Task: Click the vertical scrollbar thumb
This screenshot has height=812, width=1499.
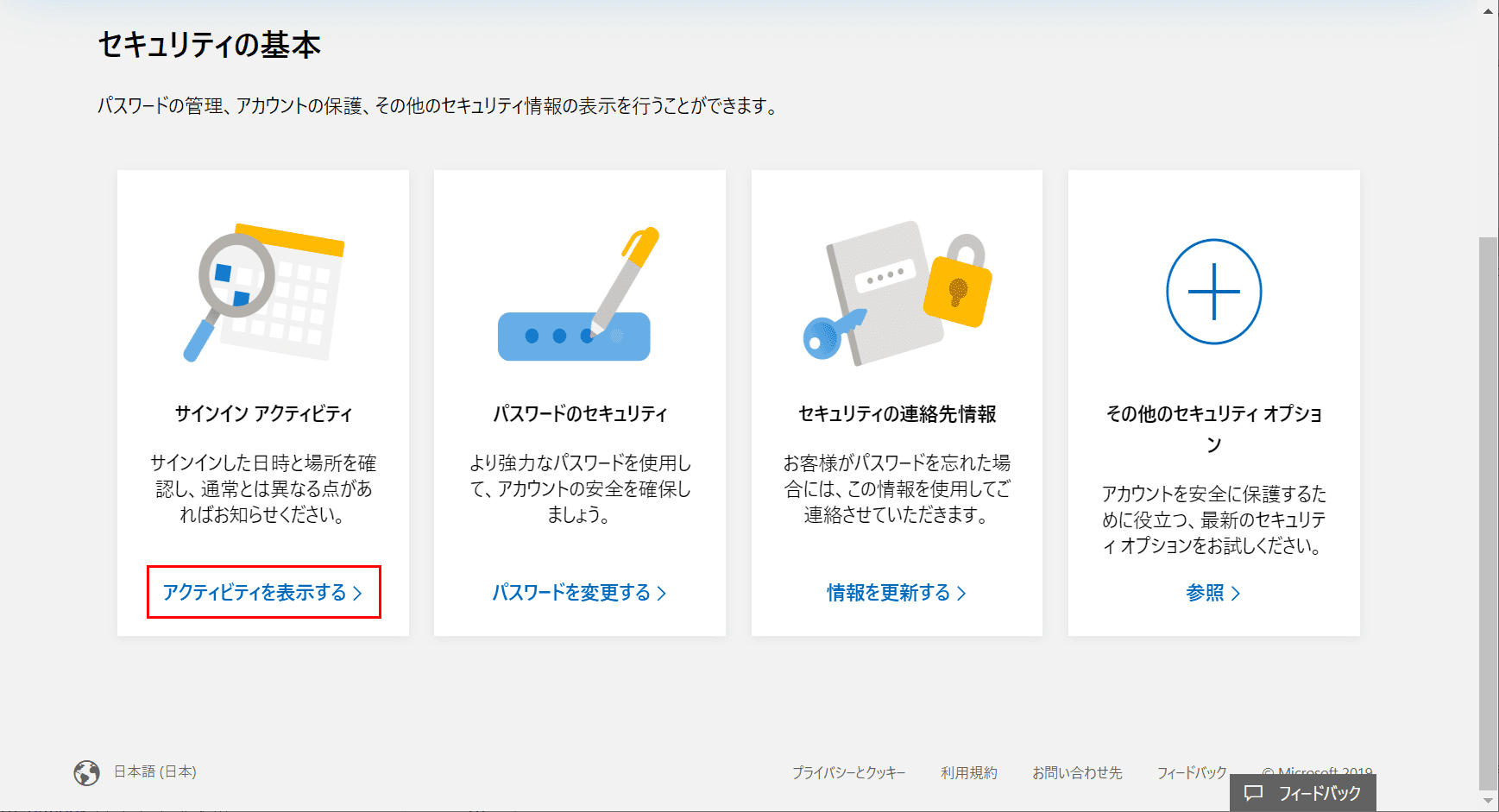Action: 1489,509
